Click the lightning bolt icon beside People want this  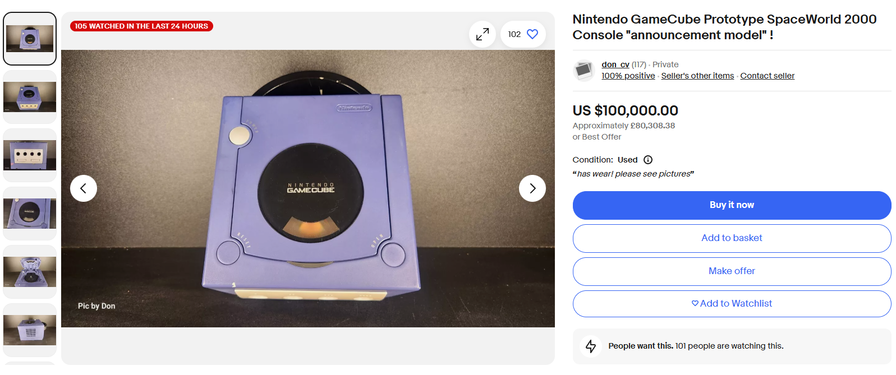click(591, 346)
